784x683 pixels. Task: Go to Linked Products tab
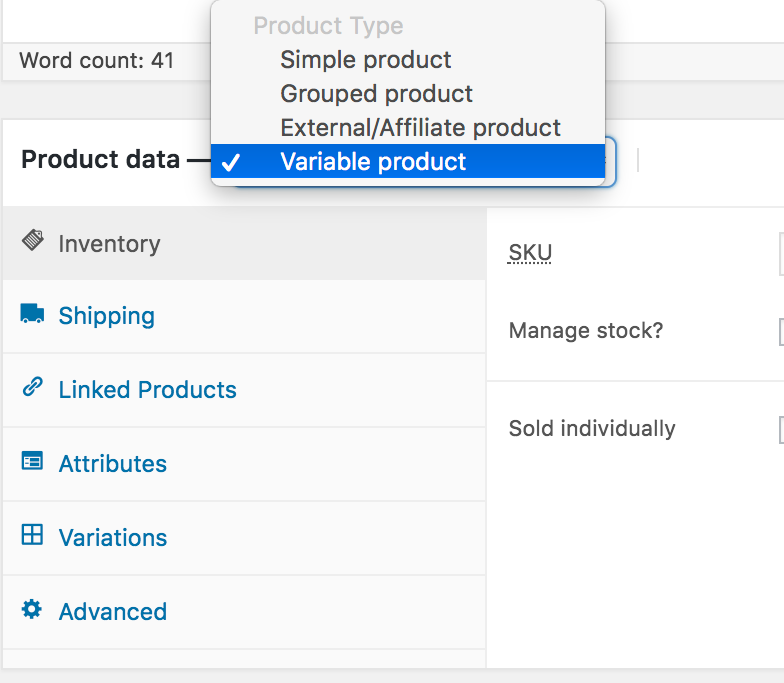point(244,390)
